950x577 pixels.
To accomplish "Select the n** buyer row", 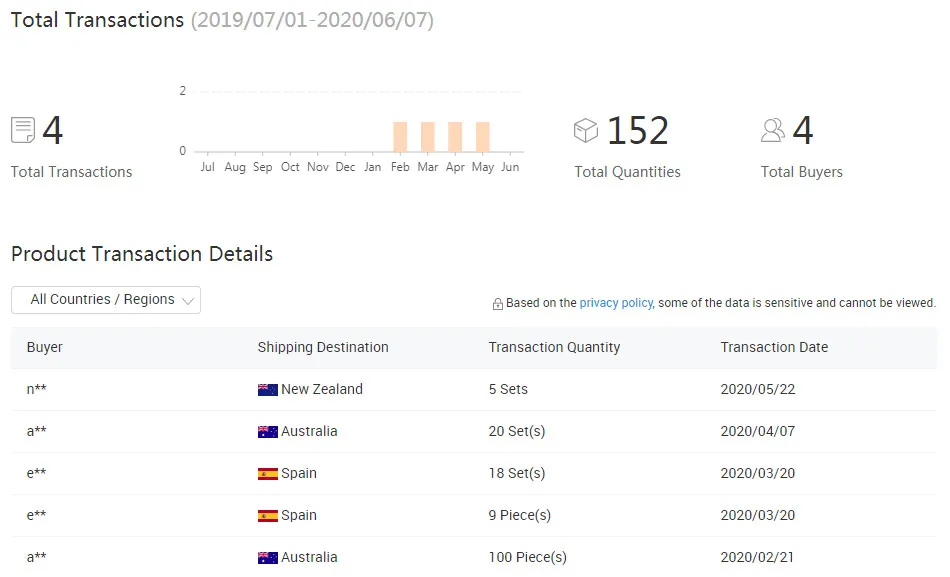I will coord(37,390).
